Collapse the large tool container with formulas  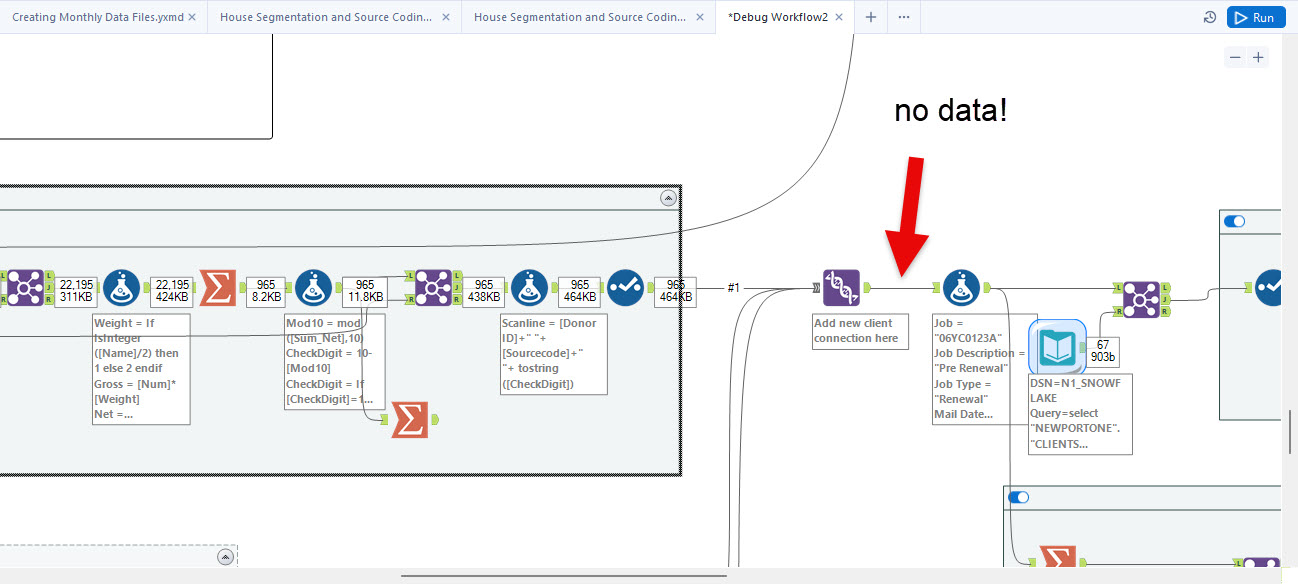(668, 198)
